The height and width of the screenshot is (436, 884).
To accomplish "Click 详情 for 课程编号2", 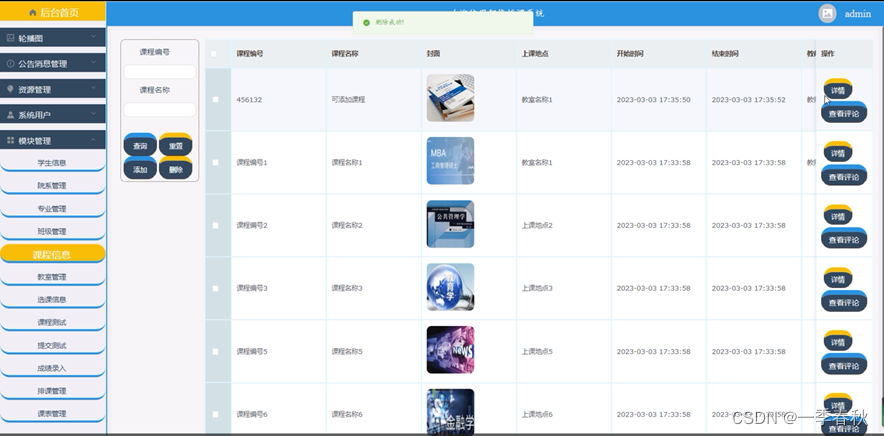I will click(x=838, y=215).
